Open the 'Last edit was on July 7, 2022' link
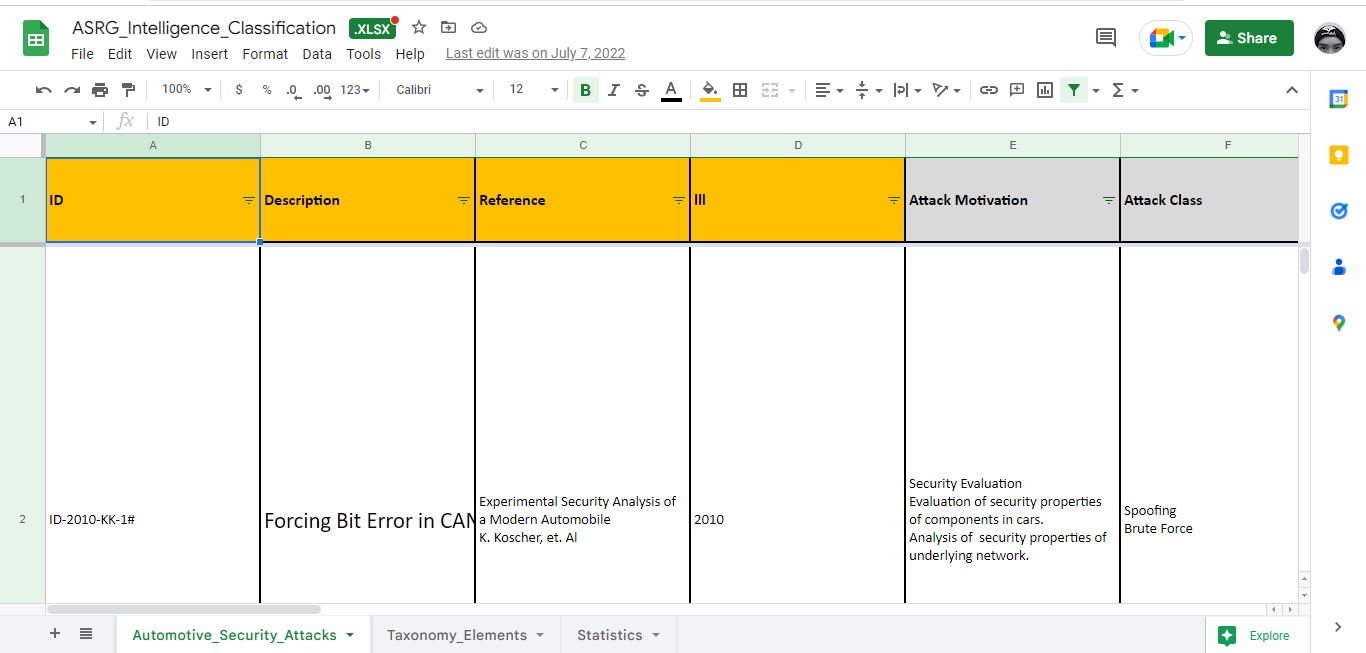1366x653 pixels. point(535,54)
